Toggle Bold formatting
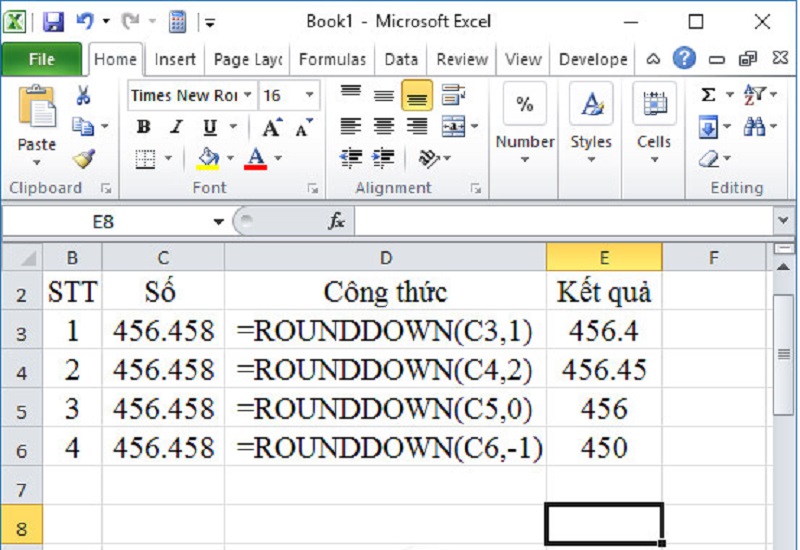Image resolution: width=800 pixels, height=550 pixels. 144,127
